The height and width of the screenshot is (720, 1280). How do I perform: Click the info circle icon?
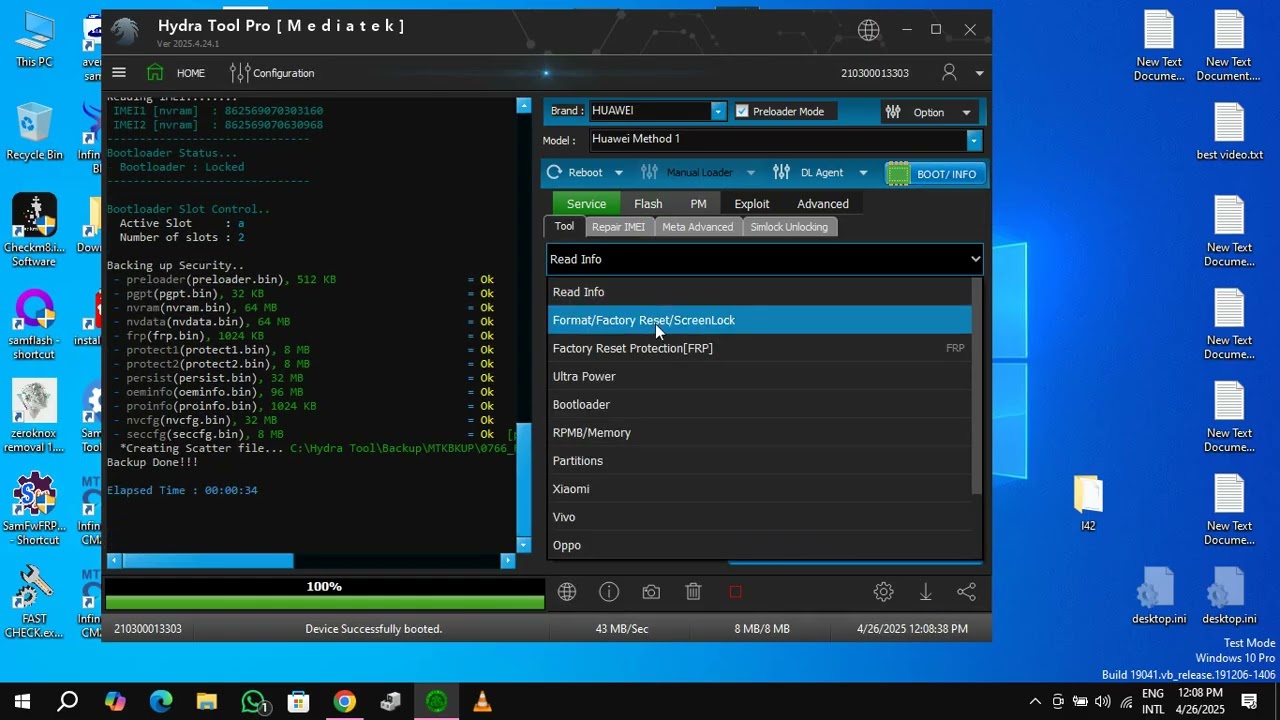click(x=609, y=592)
